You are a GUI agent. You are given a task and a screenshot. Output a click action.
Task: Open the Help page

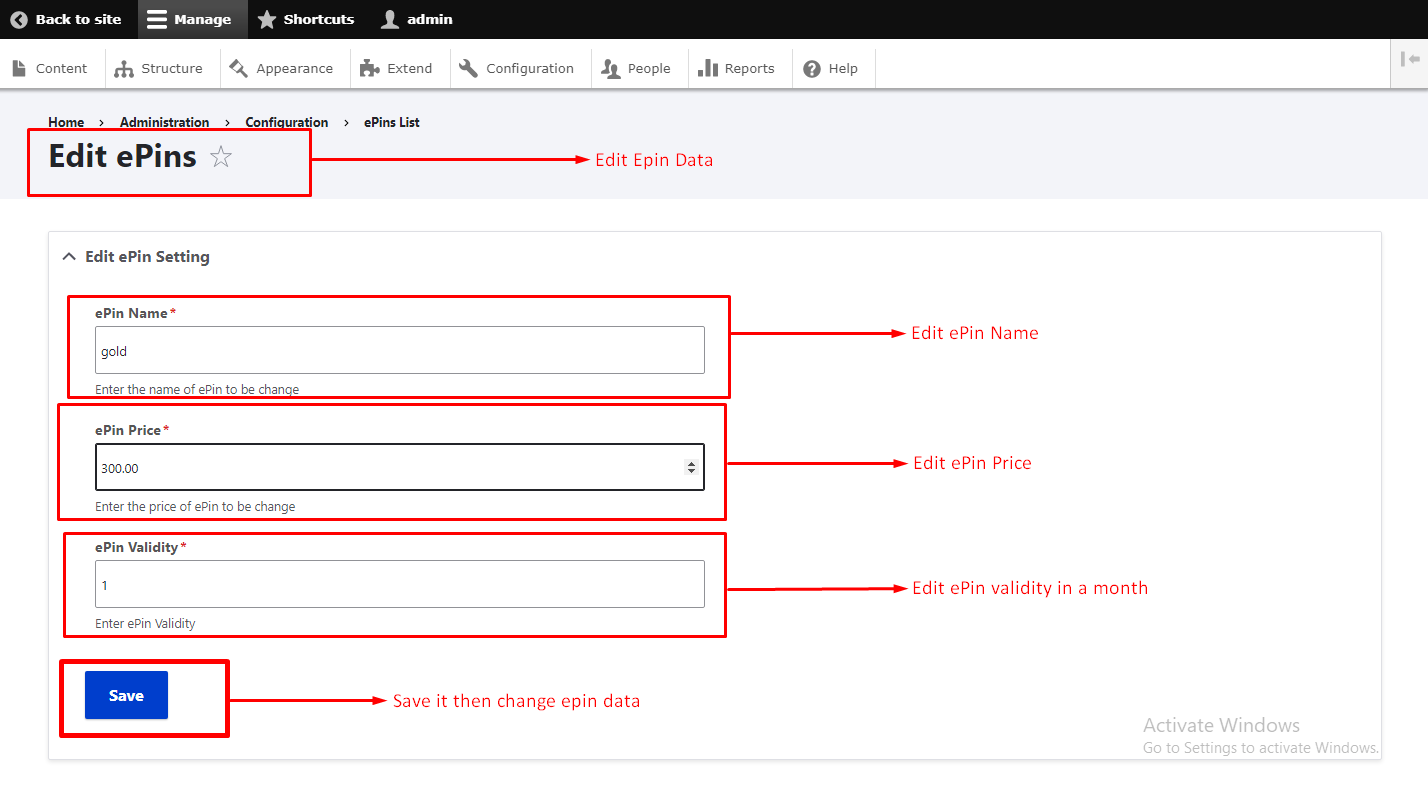[831, 69]
